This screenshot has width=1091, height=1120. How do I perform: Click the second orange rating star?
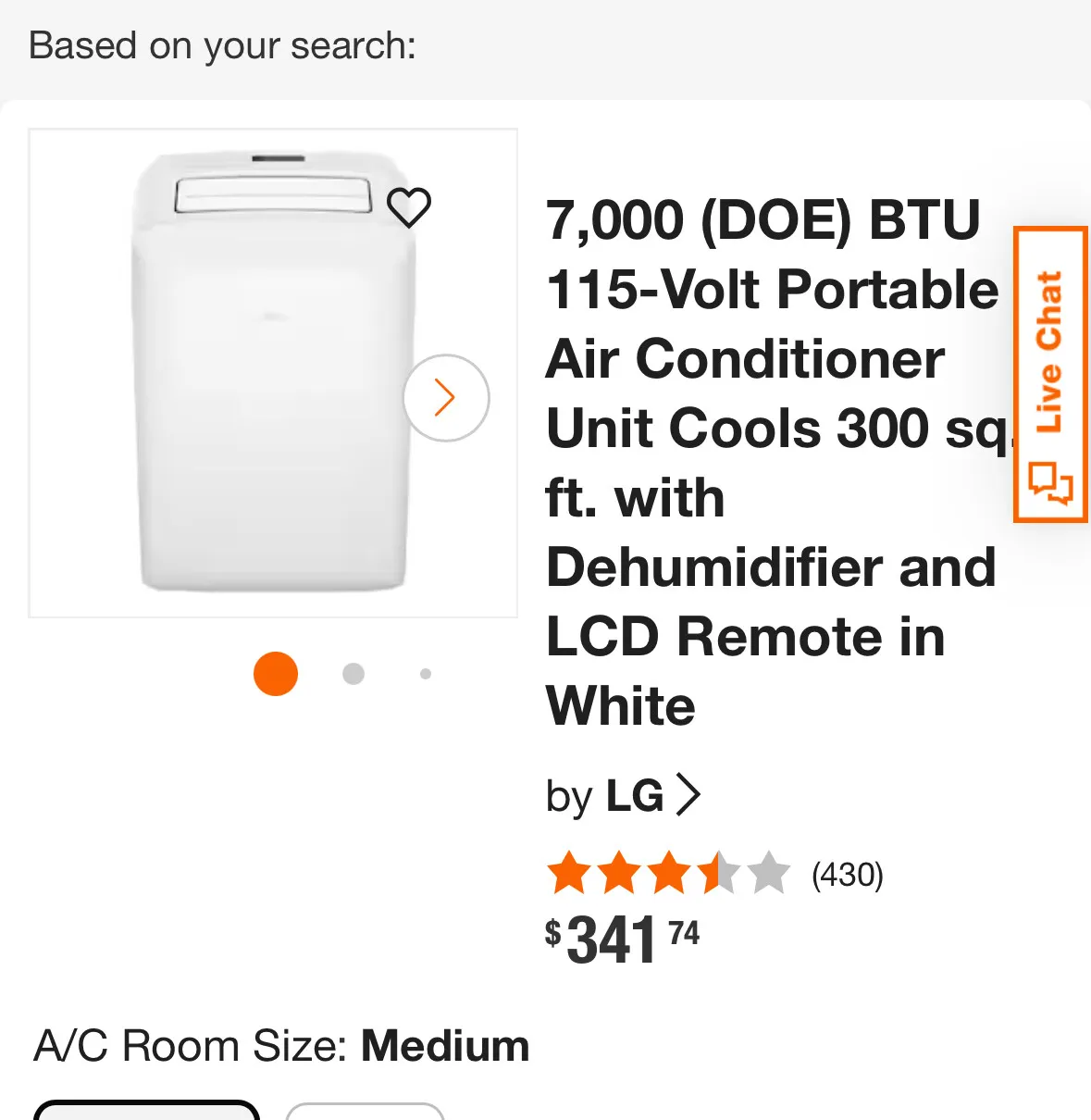619,874
